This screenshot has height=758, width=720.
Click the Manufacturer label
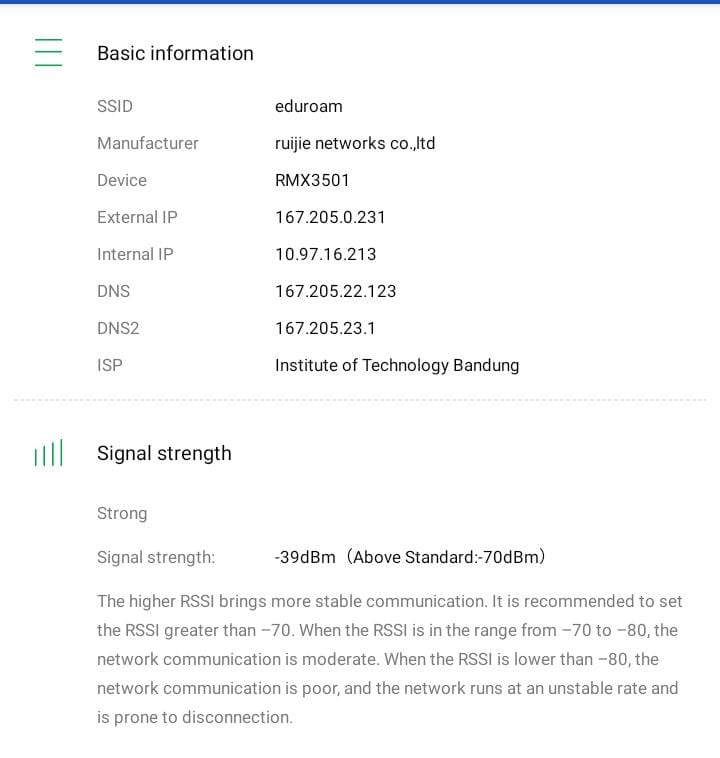pos(148,143)
